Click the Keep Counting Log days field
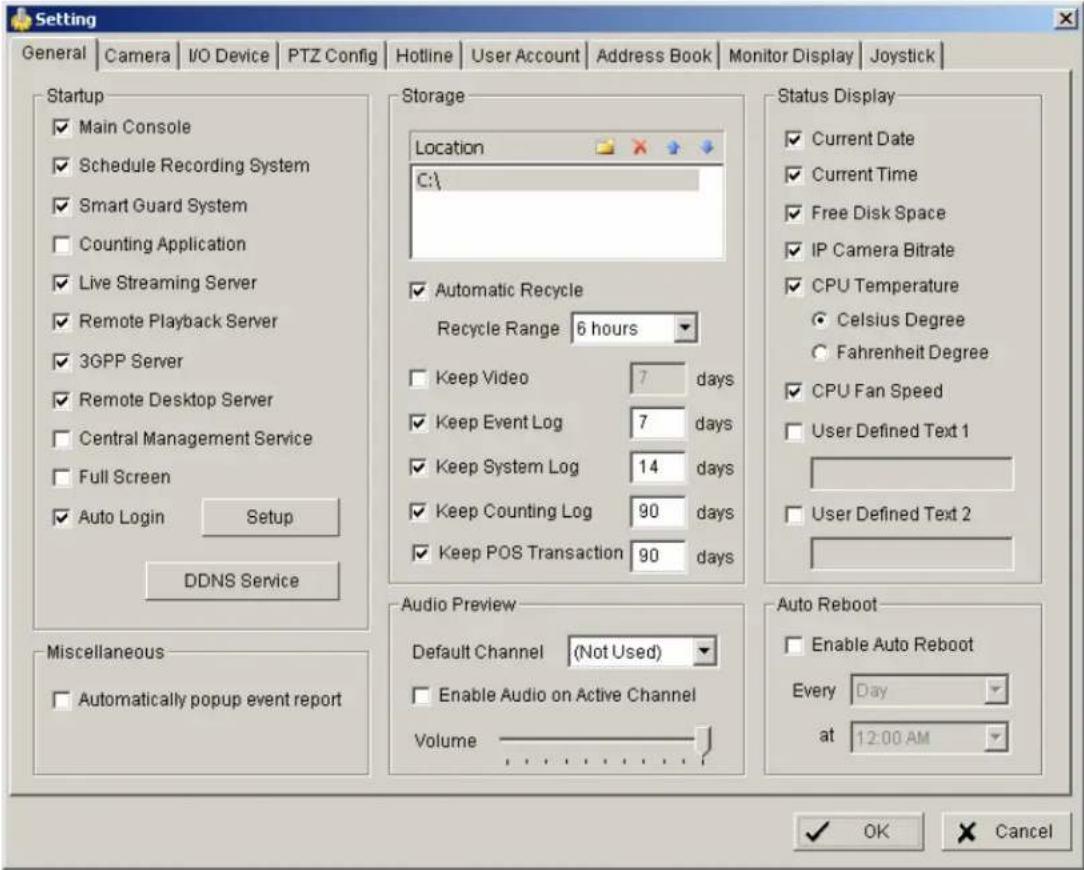Screen dimensions: 1084x870 tap(657, 512)
